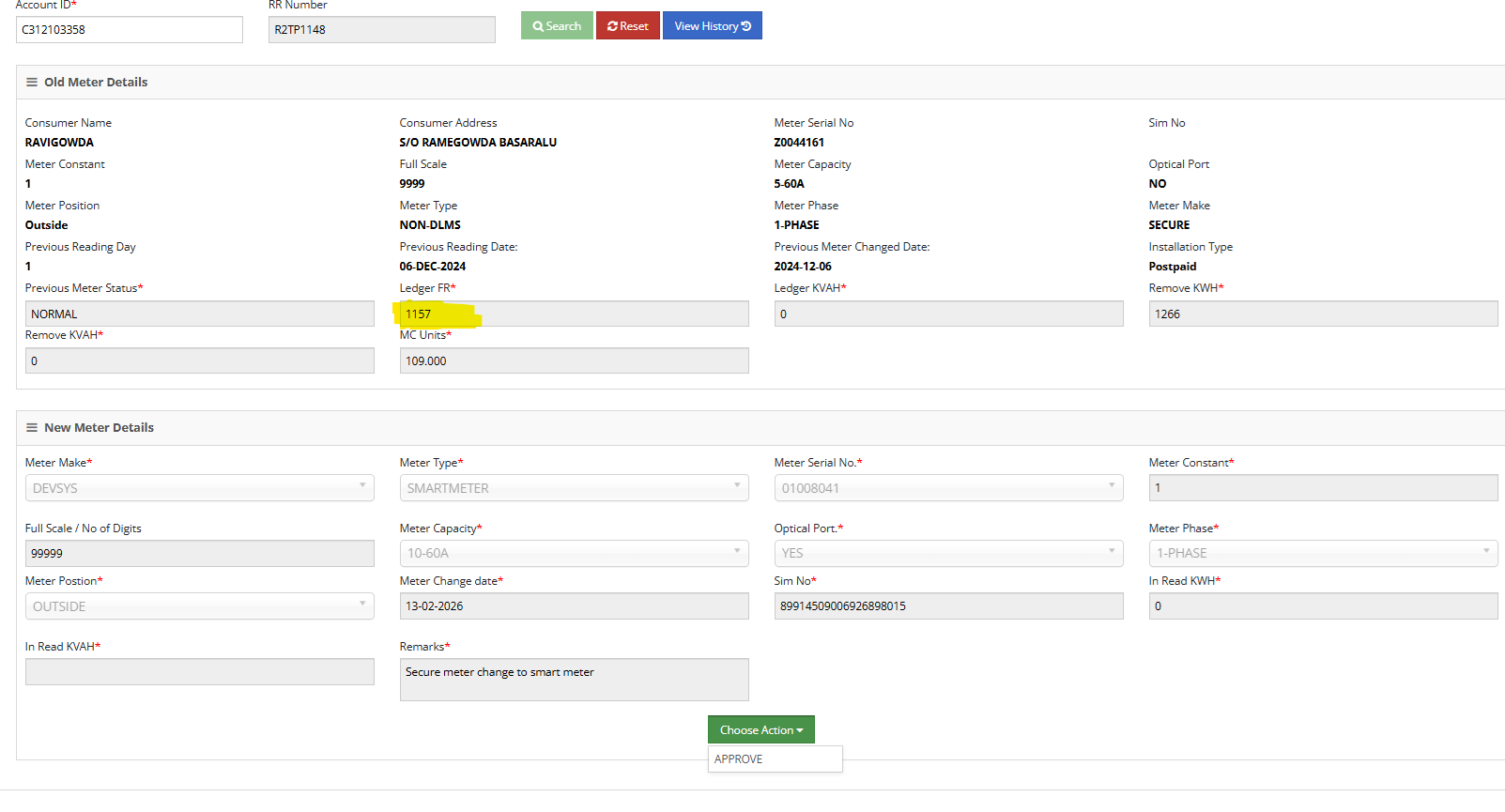This screenshot has width=1505, height=812.
Task: Expand the Meter Capacity 10-60A dropdown
Action: click(x=574, y=554)
